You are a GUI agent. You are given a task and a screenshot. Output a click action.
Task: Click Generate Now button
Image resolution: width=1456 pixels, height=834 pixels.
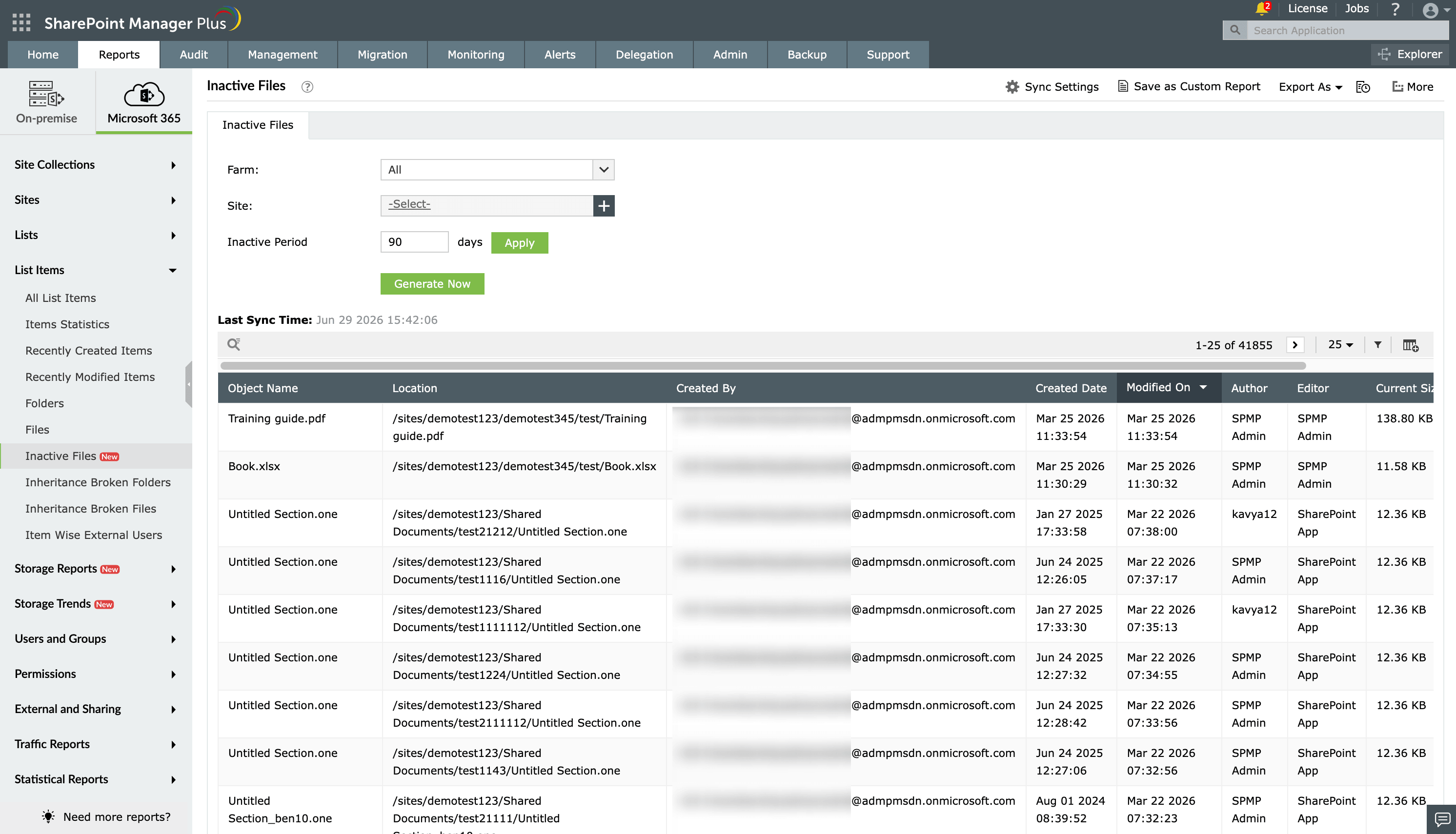tap(432, 284)
